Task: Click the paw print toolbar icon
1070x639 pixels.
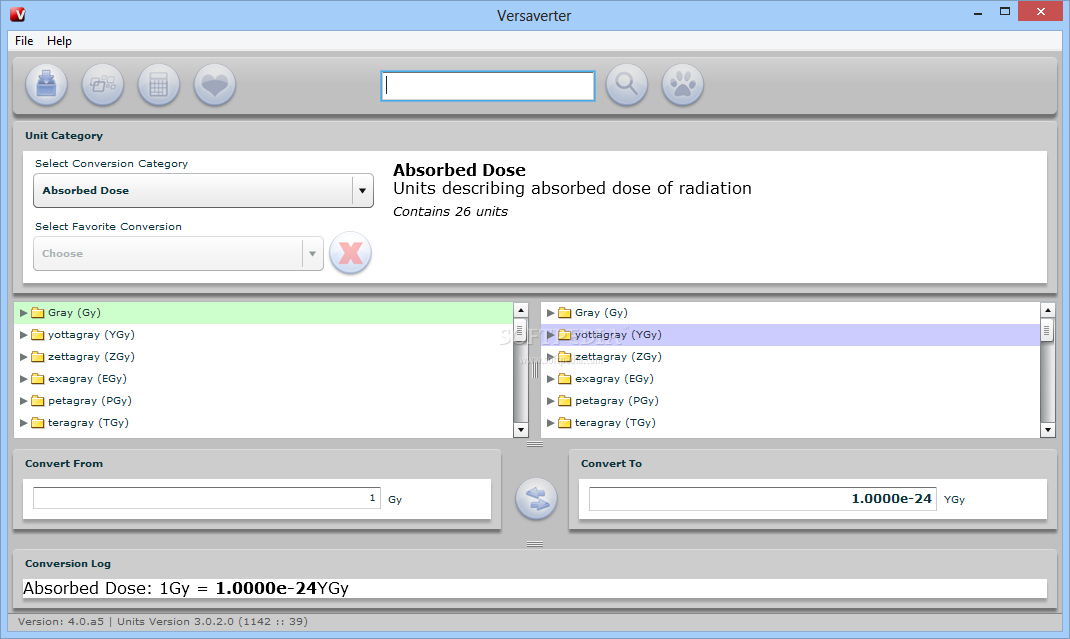Action: (682, 85)
